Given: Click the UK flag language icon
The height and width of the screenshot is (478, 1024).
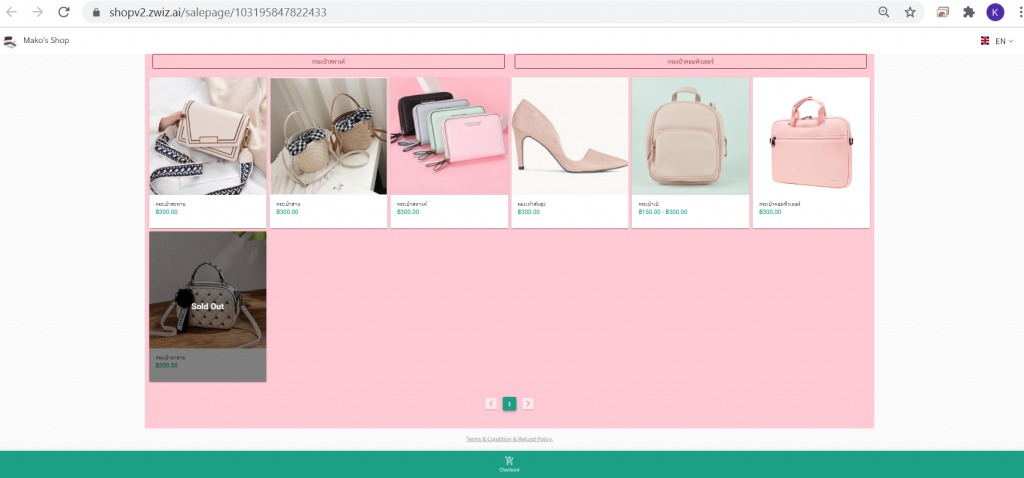Looking at the screenshot, I should coord(985,40).
